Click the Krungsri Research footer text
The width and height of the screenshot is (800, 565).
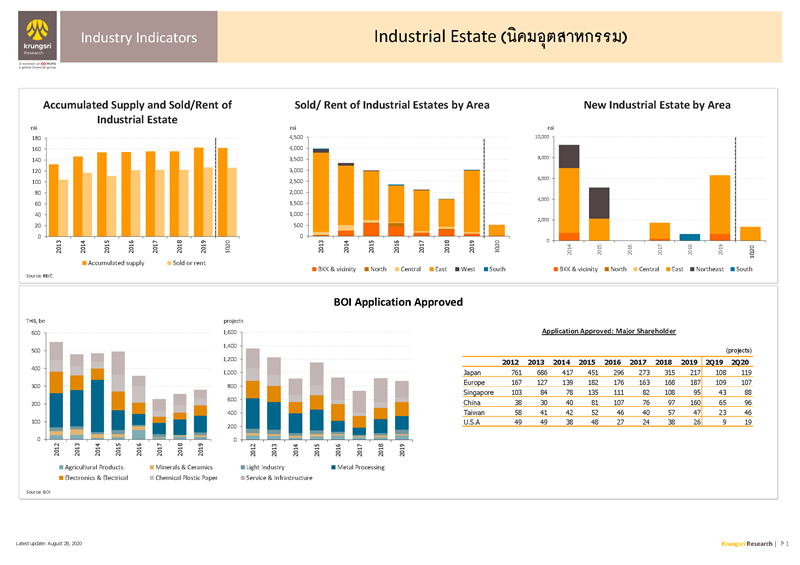tap(747, 543)
